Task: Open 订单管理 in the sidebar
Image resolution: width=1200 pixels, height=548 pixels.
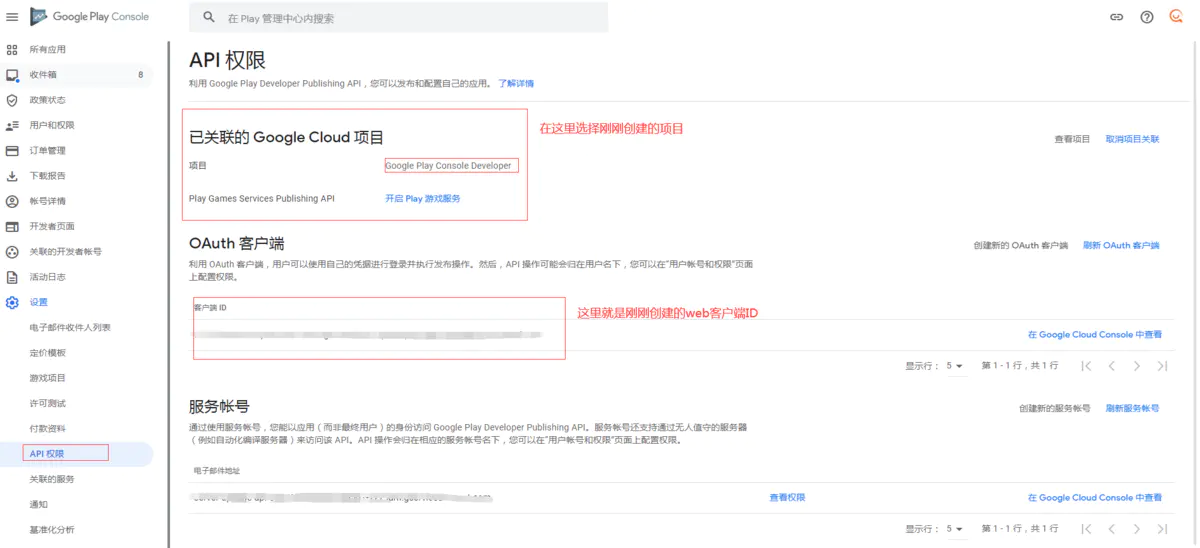Action: 48,151
